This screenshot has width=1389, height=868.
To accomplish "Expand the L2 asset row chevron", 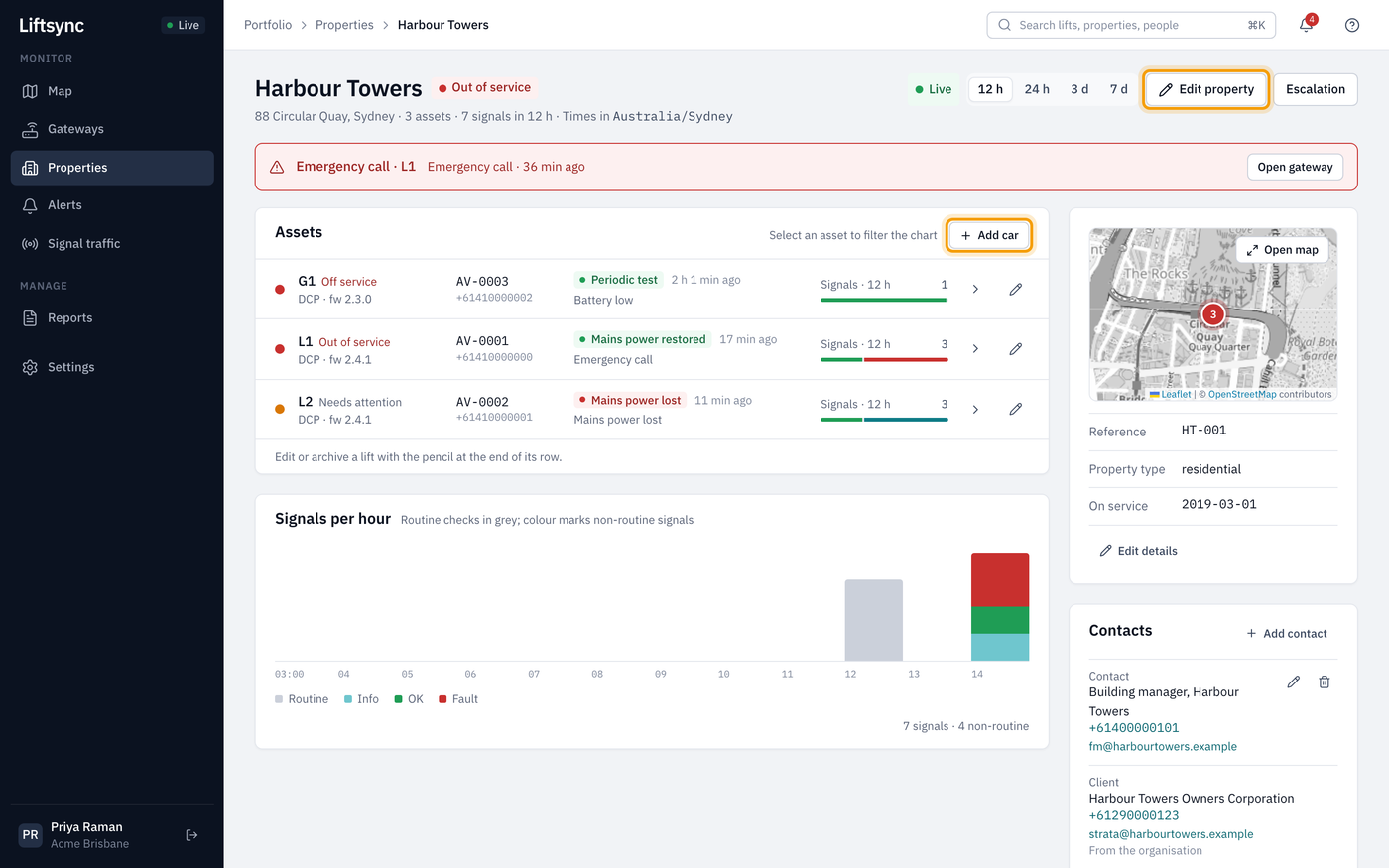I will tap(975, 409).
